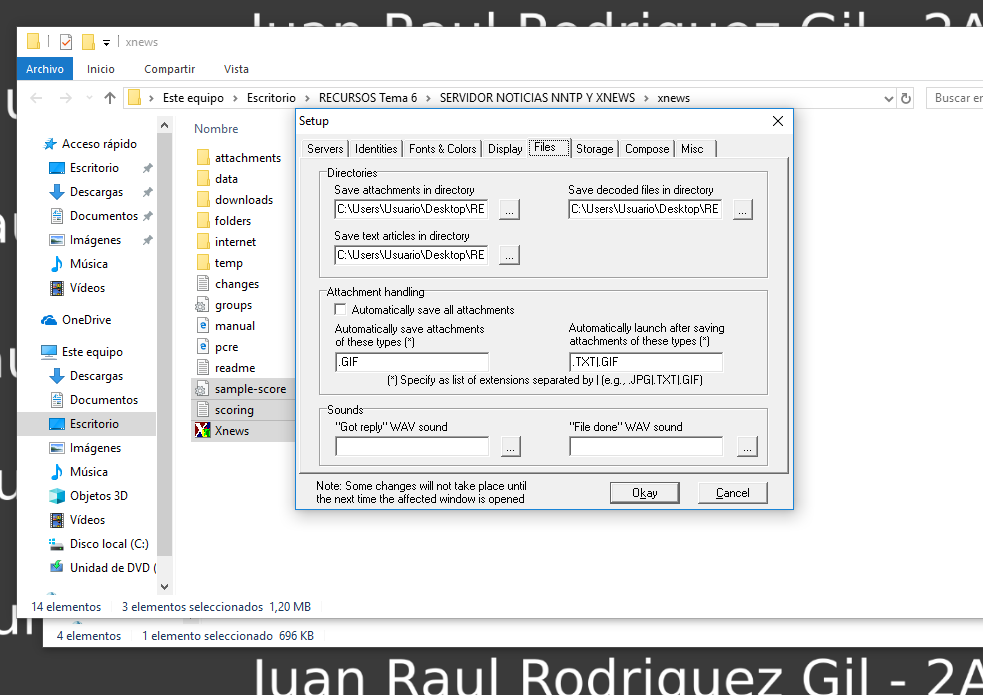
Task: Expand the address bar history dropdown
Action: click(x=888, y=98)
